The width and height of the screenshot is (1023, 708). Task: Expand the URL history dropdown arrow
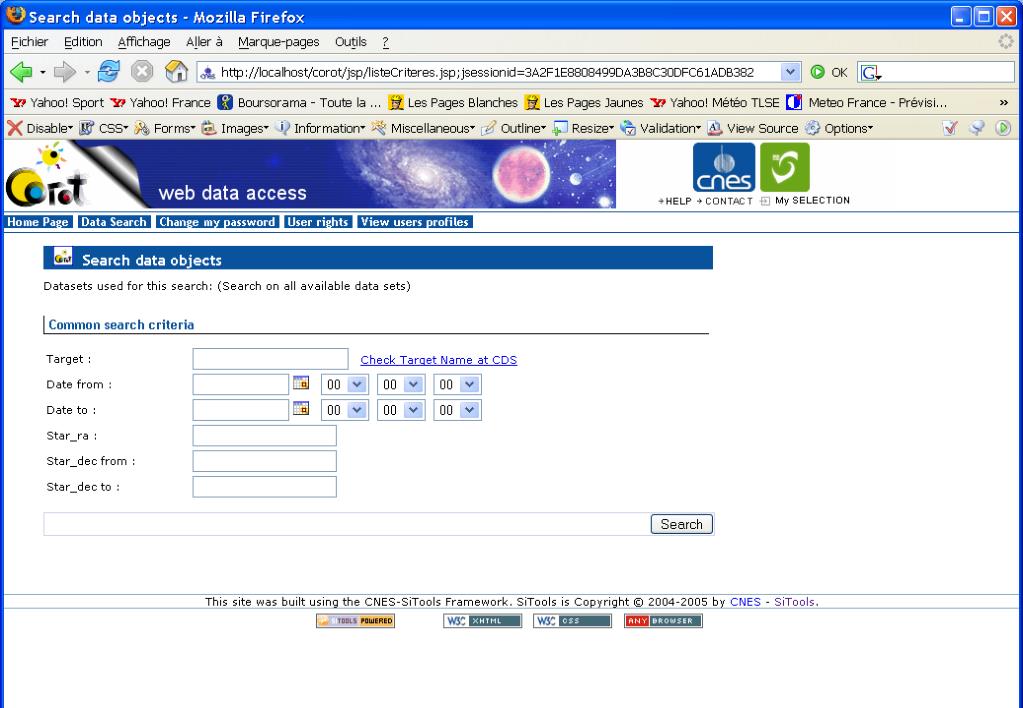(790, 72)
